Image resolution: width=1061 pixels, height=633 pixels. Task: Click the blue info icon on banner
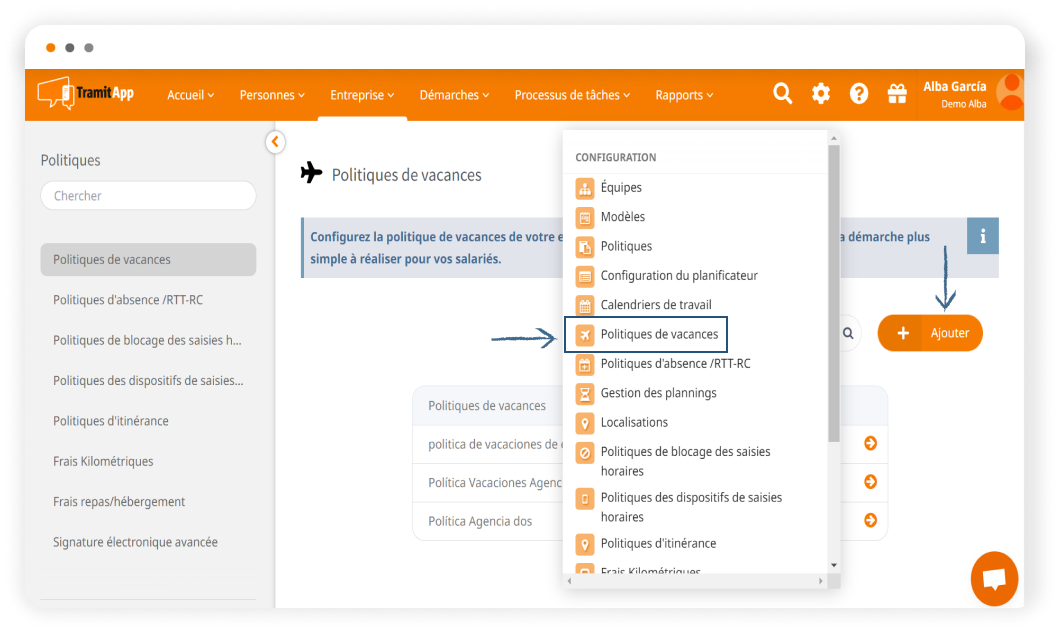[983, 236]
